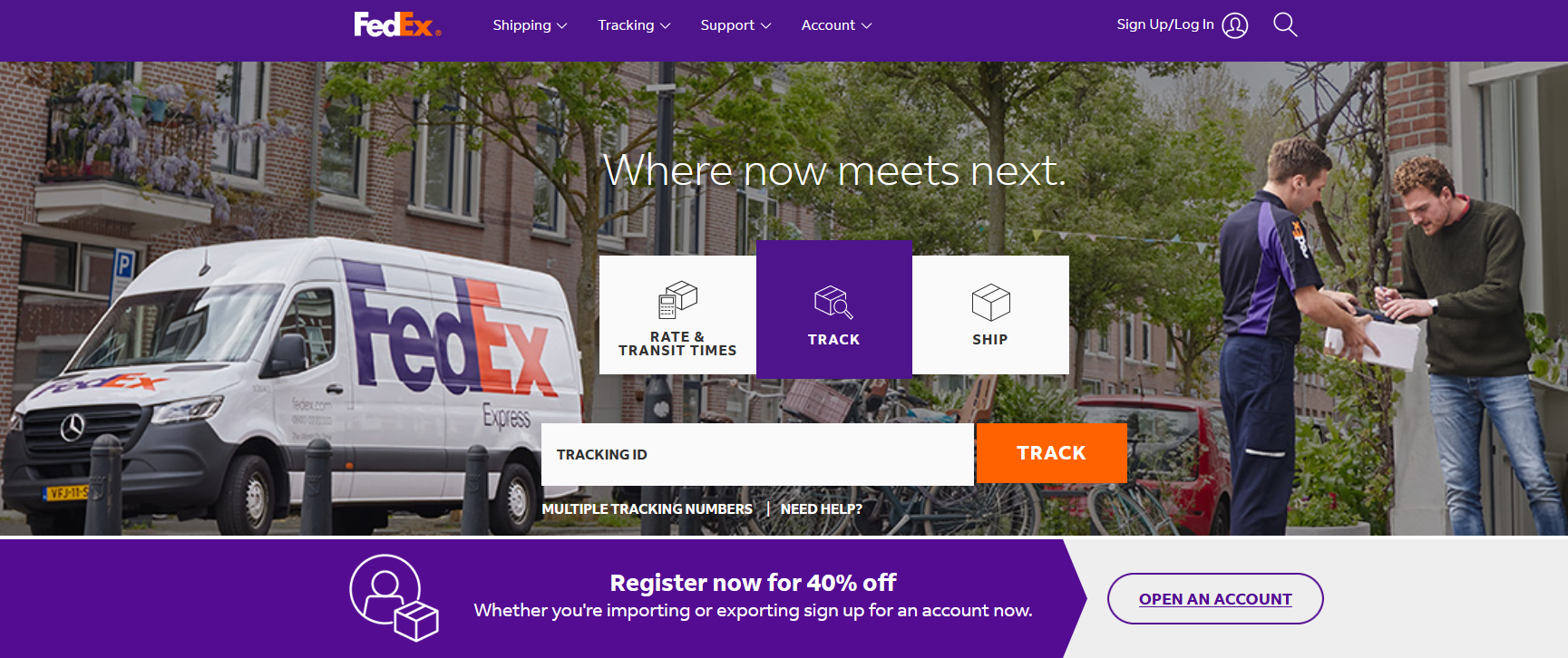Click the user profile avatar icon

tap(1235, 25)
